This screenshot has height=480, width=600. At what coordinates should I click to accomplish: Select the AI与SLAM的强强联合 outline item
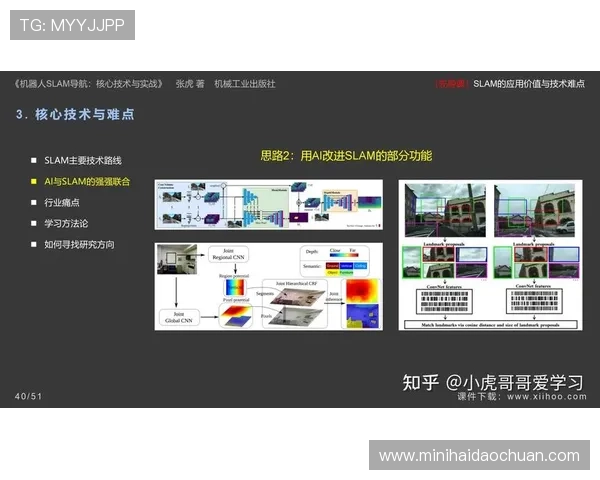[x=87, y=181]
